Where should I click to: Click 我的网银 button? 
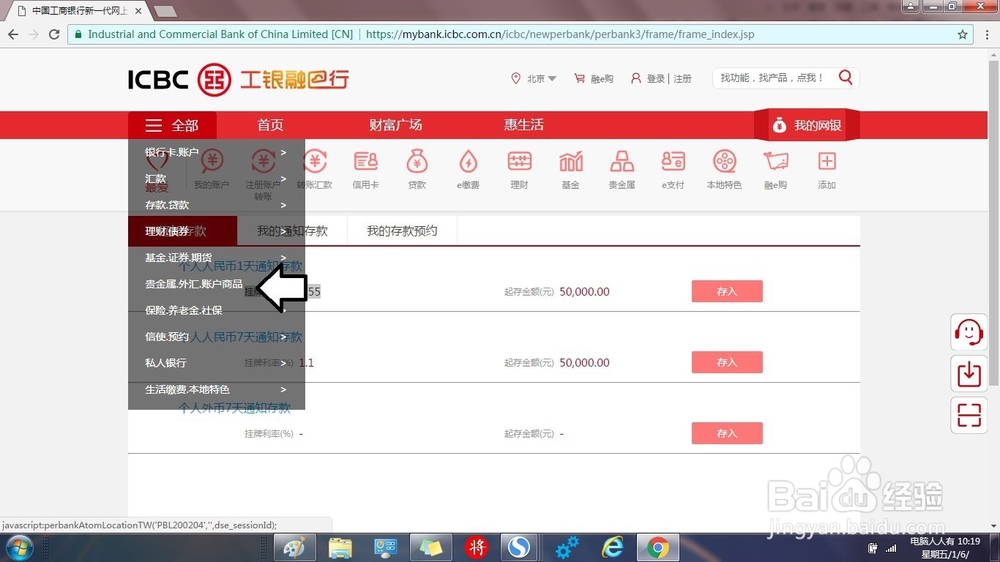point(807,126)
